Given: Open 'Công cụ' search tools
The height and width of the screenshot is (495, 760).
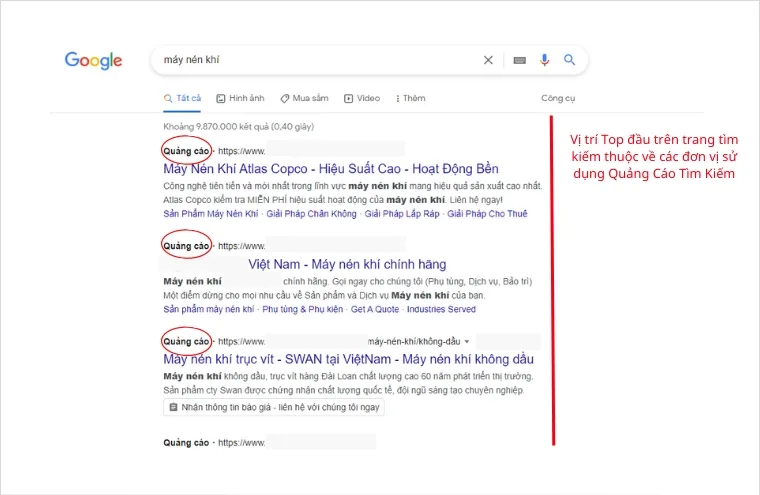Looking at the screenshot, I should pos(558,98).
